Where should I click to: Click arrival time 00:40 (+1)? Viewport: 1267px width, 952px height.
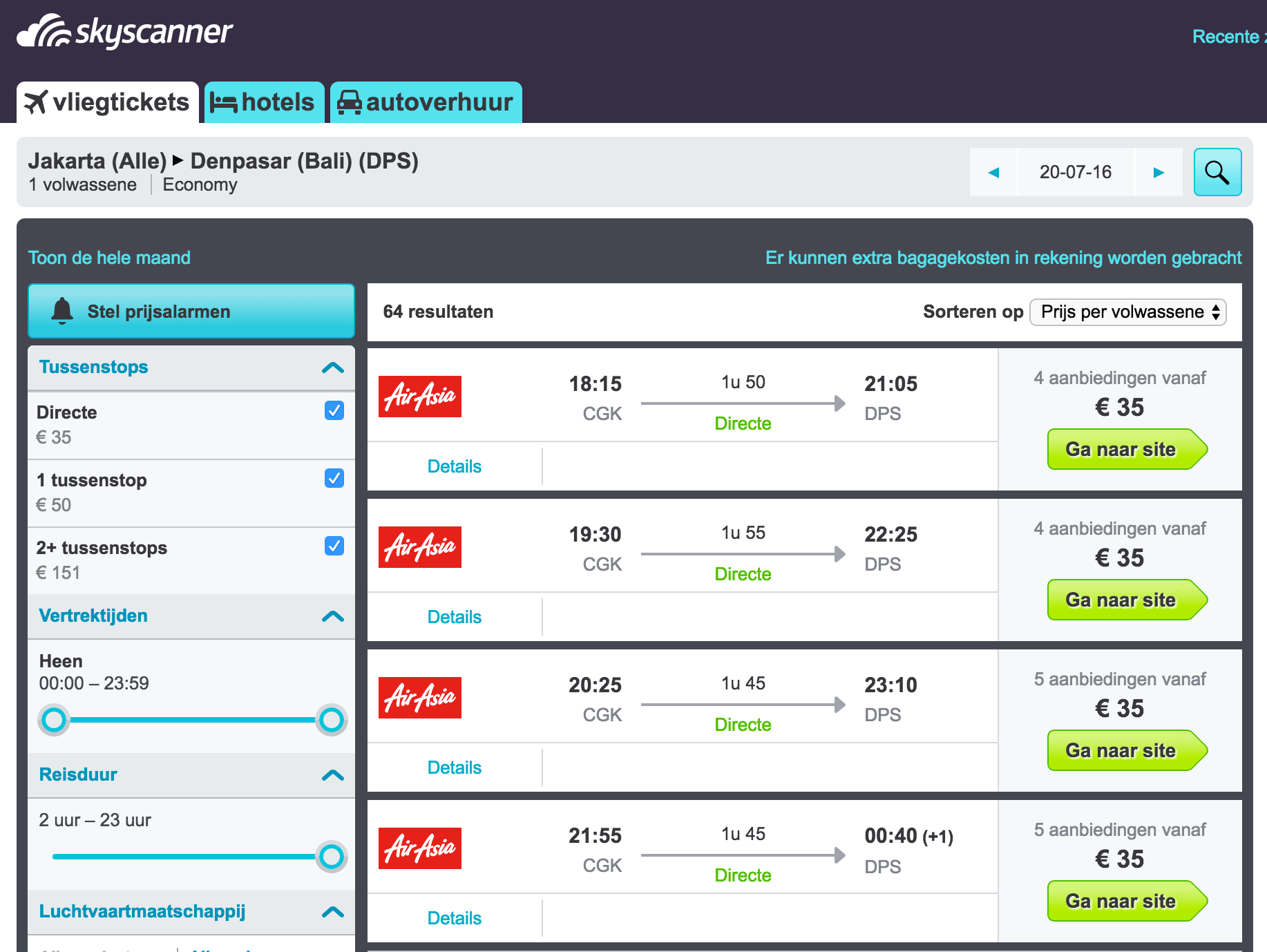pyautogui.click(x=908, y=836)
